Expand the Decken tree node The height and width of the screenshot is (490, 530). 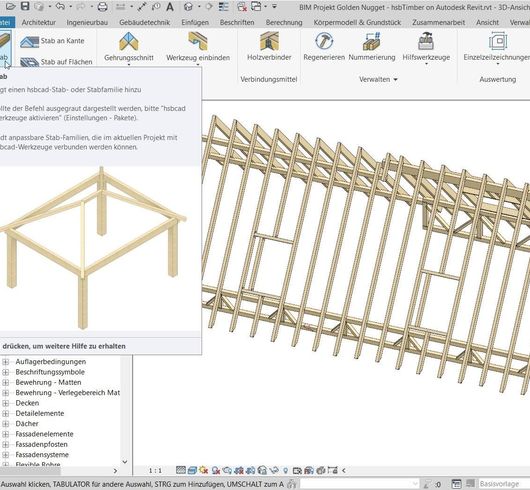point(5,403)
